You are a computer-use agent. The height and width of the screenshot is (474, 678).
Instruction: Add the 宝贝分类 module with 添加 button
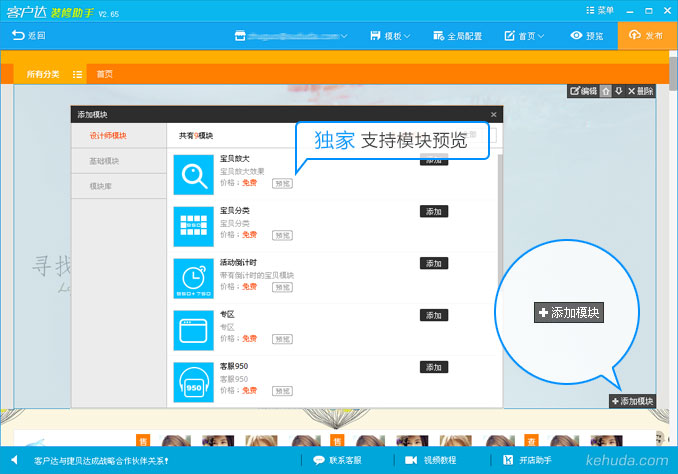pos(433,211)
